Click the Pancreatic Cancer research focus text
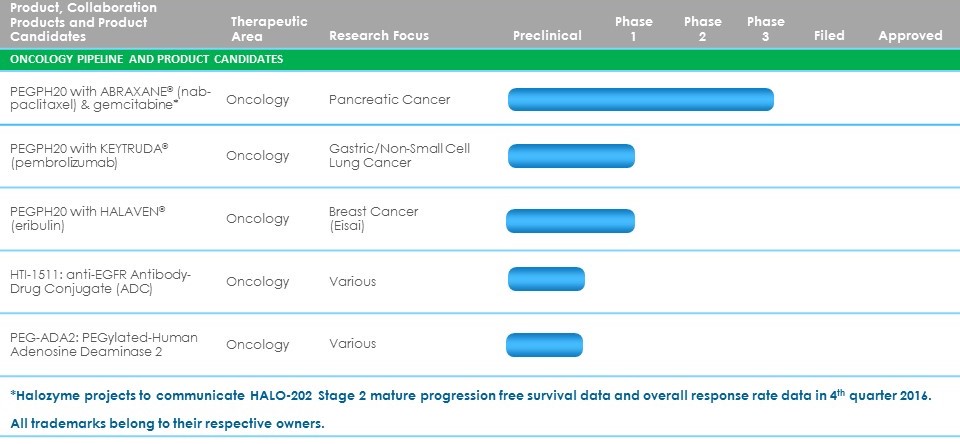Image resolution: width=960 pixels, height=444 pixels. click(389, 100)
